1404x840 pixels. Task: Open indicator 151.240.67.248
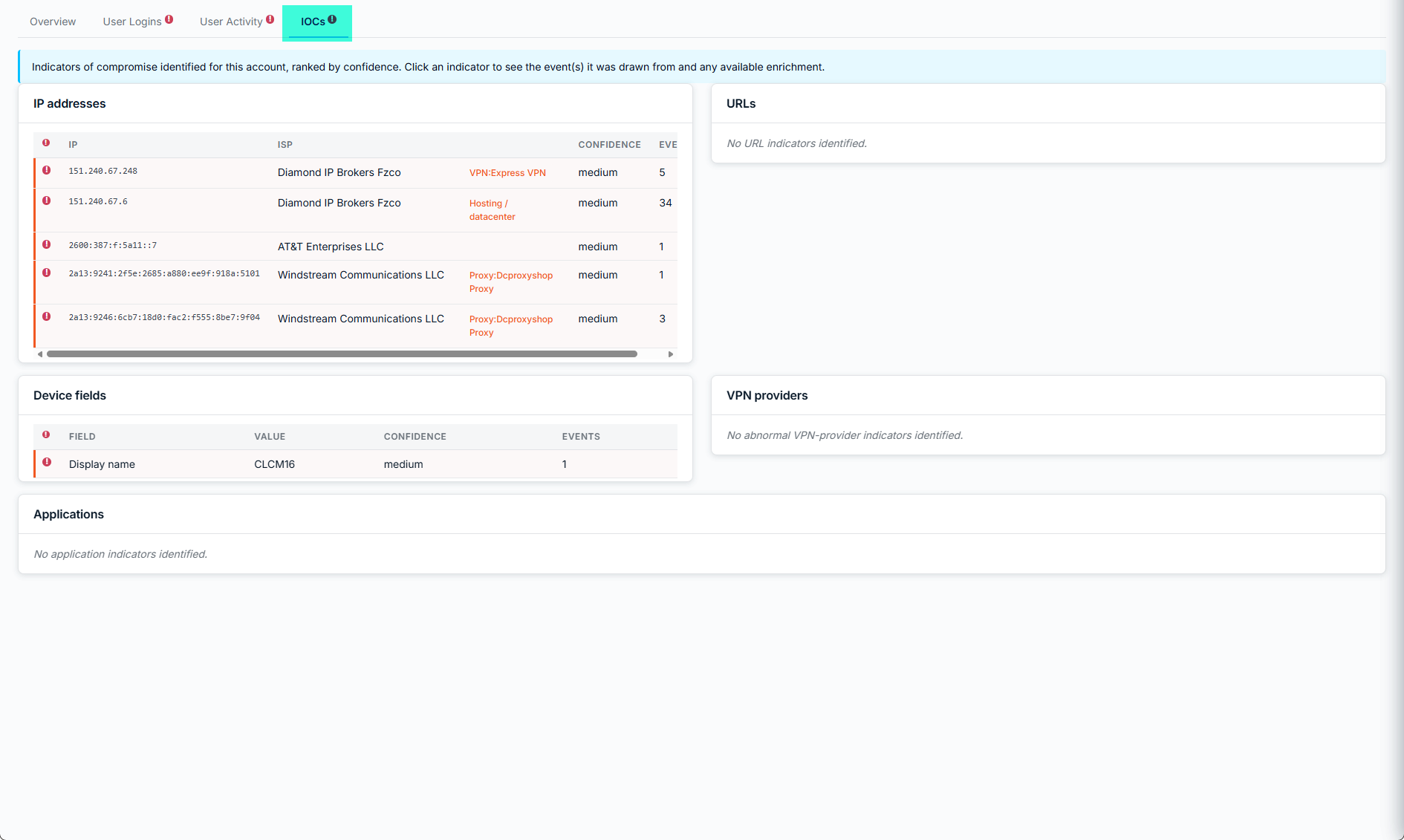(103, 172)
